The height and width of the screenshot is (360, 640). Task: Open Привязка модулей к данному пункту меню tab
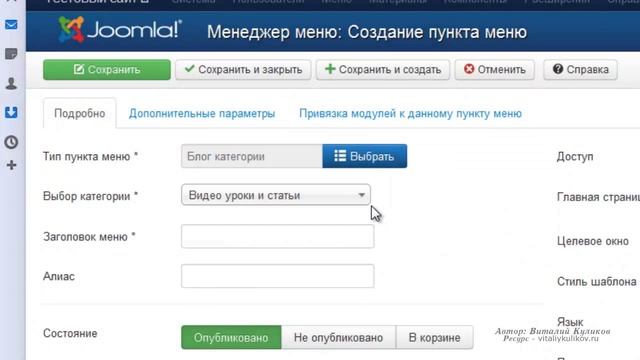410,113
